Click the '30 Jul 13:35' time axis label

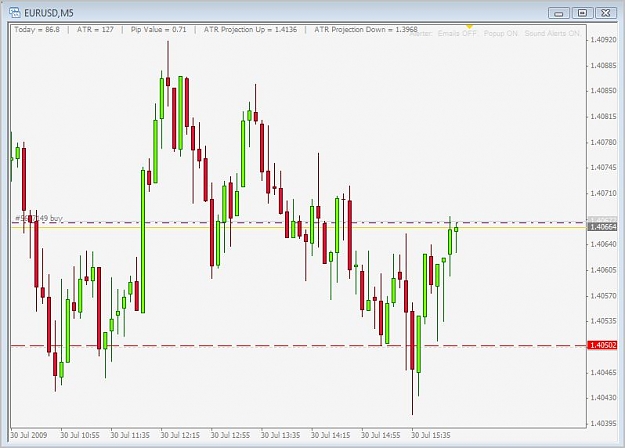(281, 435)
